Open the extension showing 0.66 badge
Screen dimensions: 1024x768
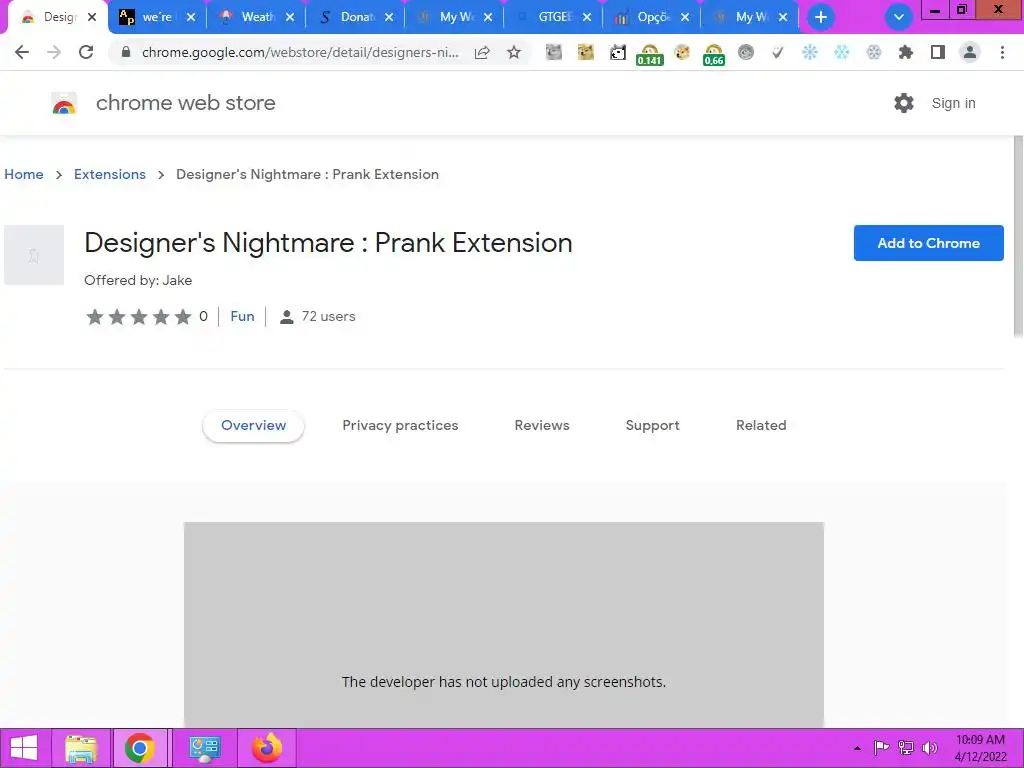714,54
